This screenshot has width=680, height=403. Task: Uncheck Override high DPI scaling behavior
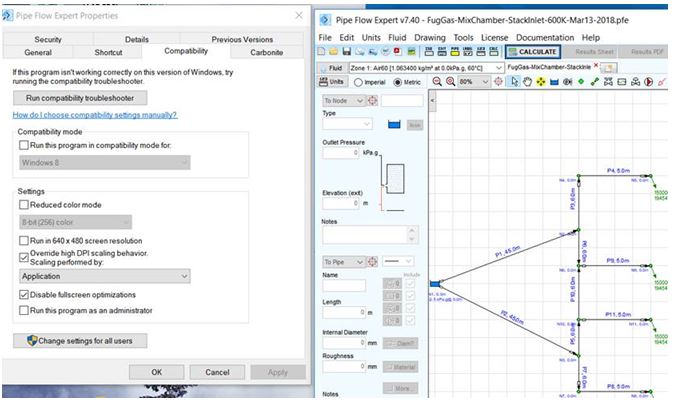point(24,257)
